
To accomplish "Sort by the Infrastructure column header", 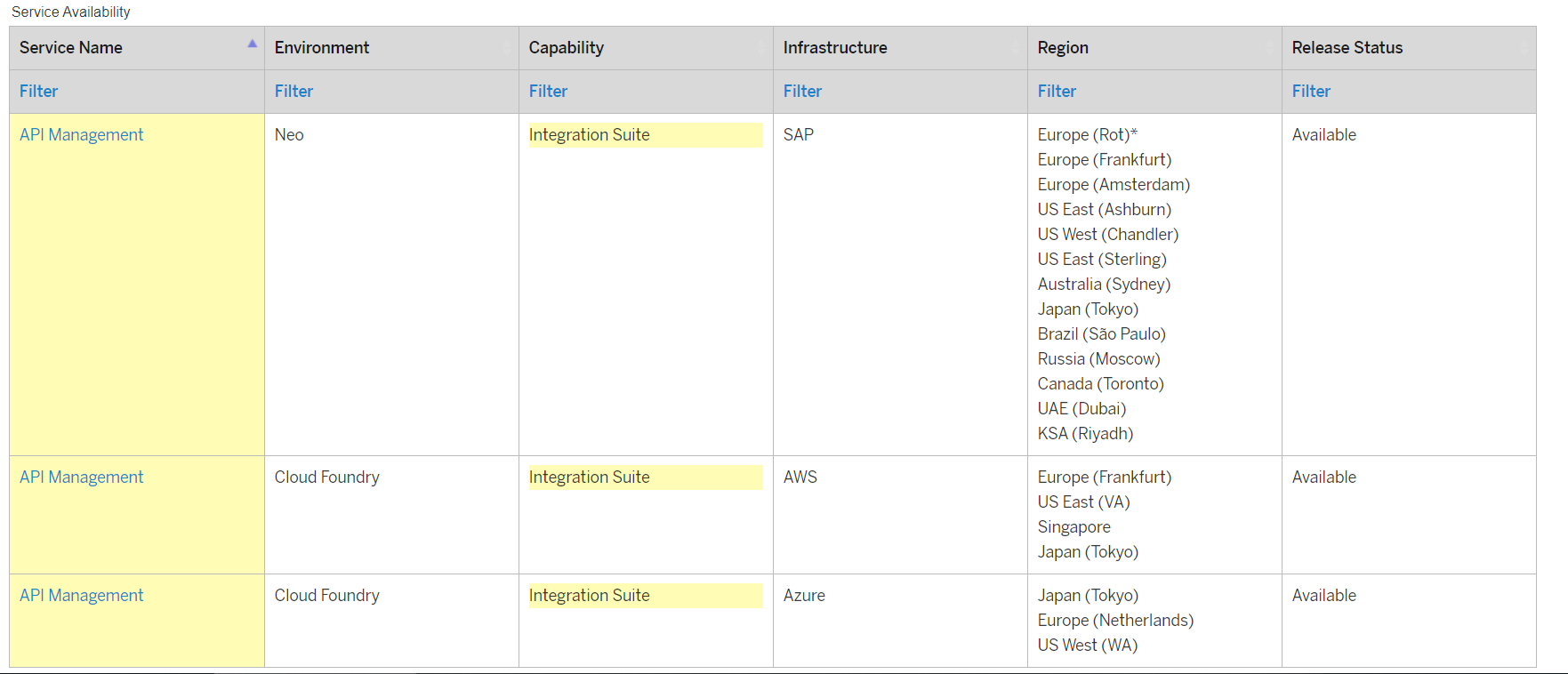I will click(835, 48).
